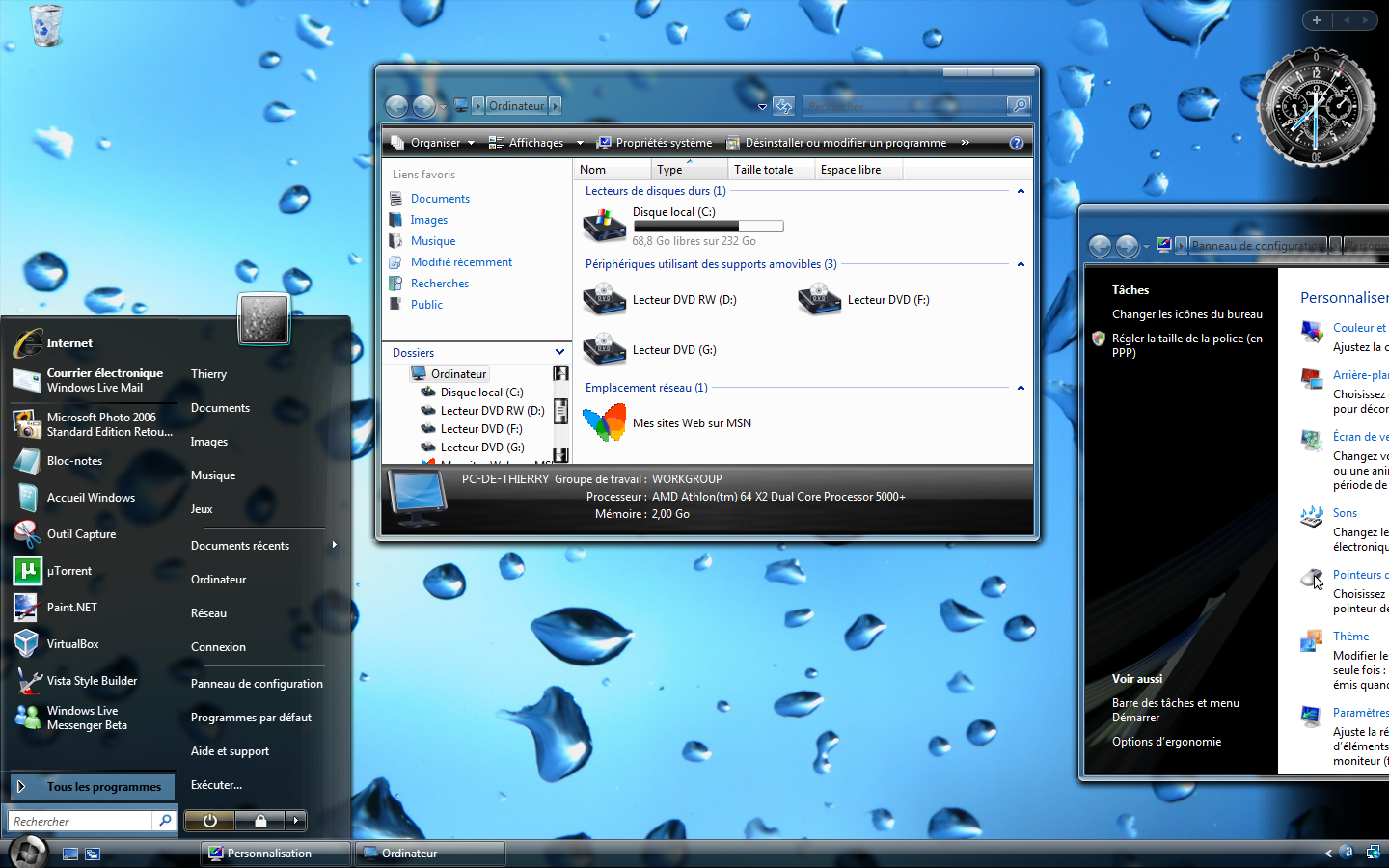Click Changer les icônes du bureau

[1186, 314]
